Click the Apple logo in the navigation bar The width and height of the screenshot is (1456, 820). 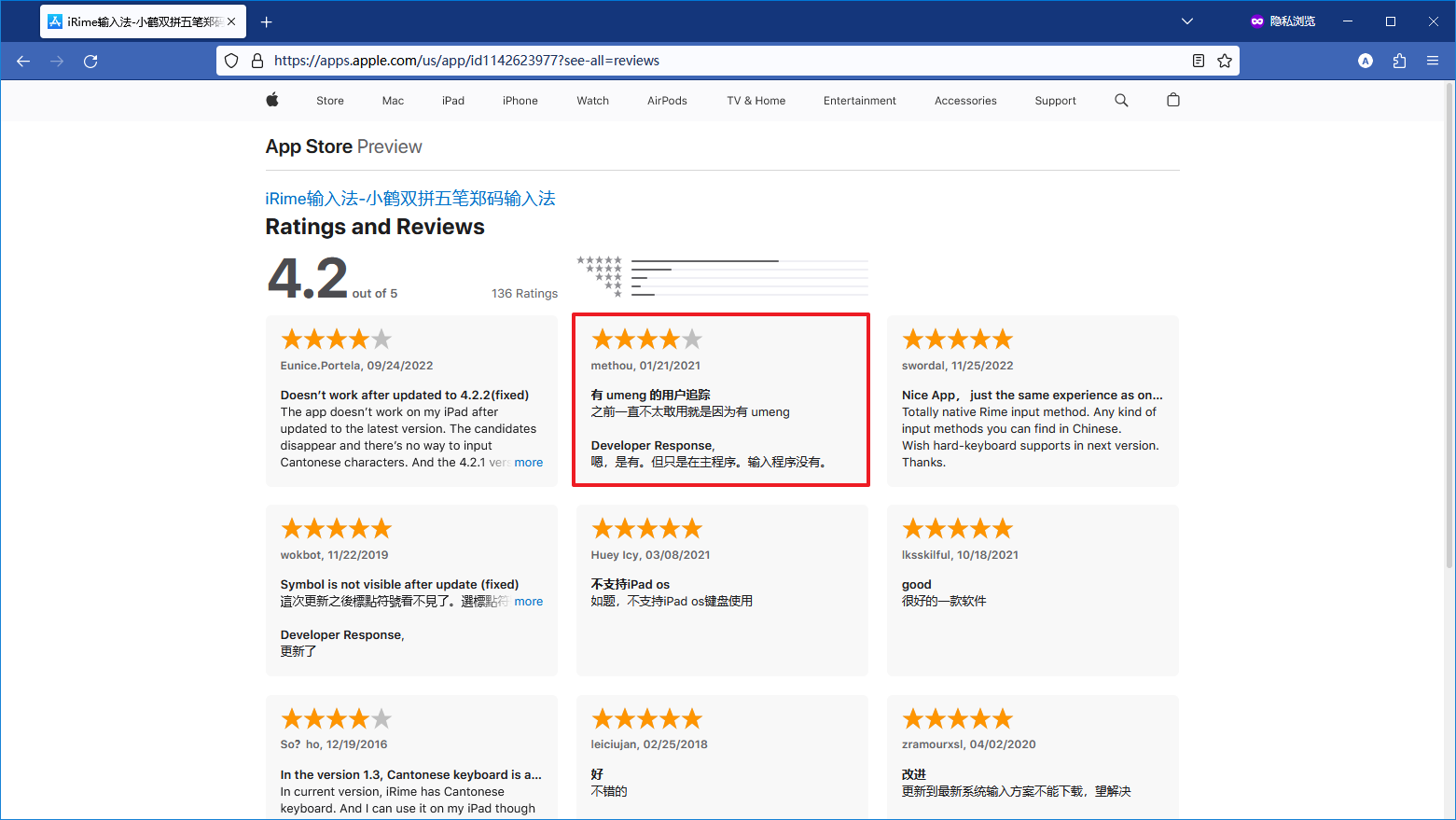click(x=272, y=100)
